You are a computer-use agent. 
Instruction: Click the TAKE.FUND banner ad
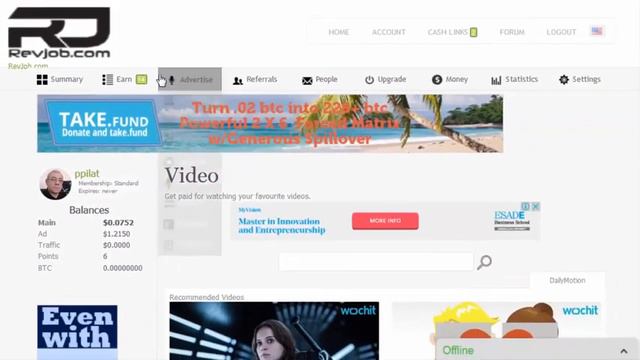(x=270, y=124)
